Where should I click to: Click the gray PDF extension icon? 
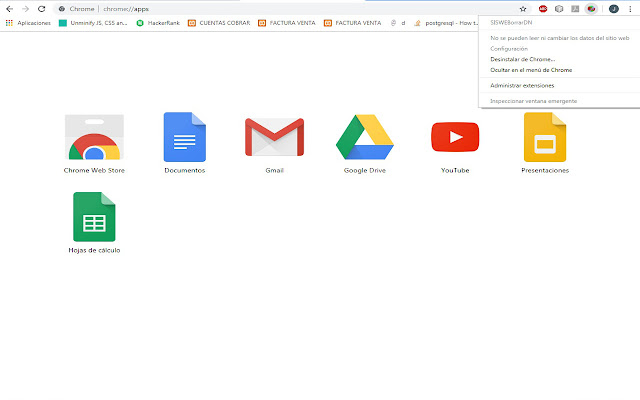coord(575,9)
